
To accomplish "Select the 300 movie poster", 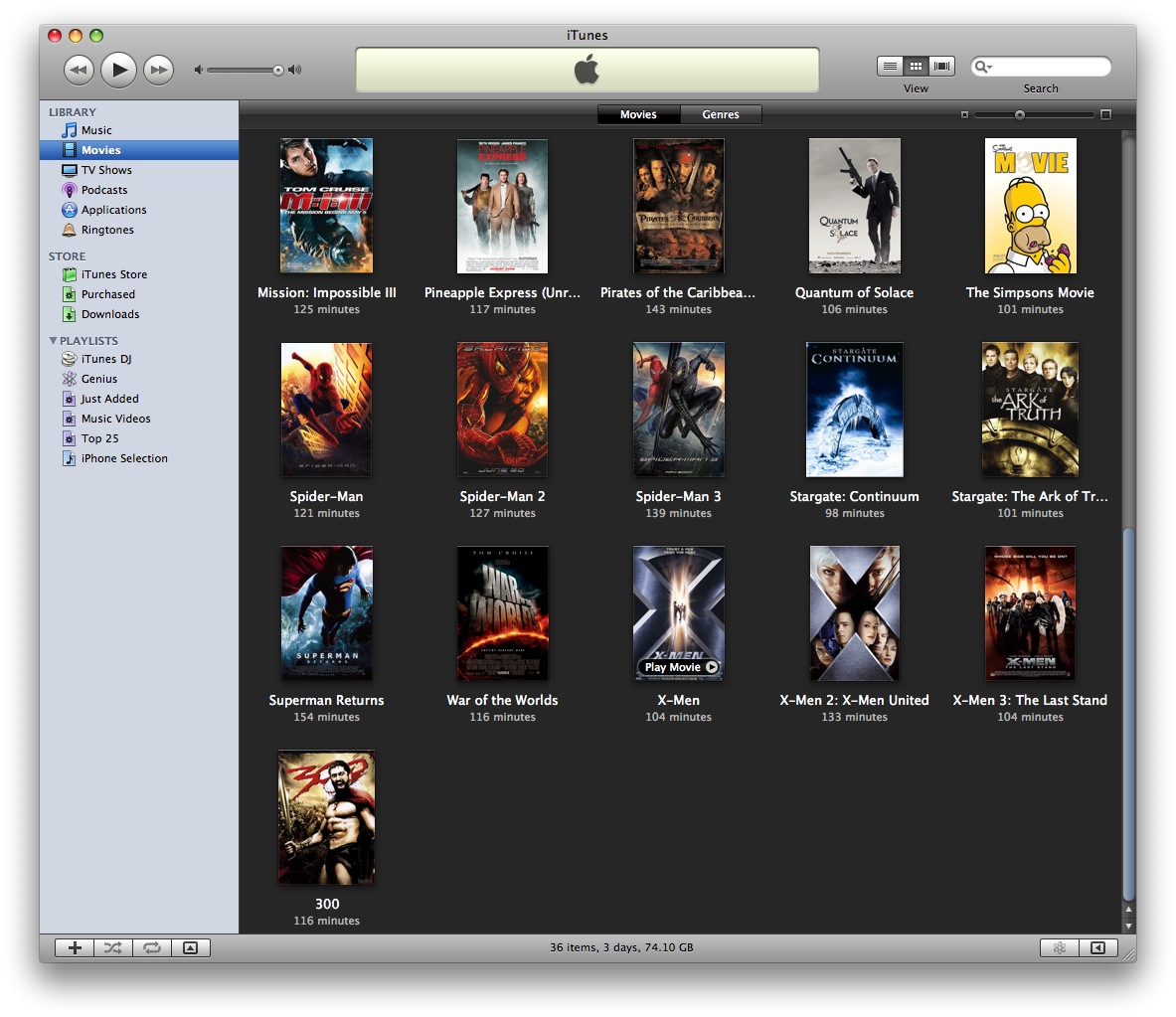I will click(326, 817).
